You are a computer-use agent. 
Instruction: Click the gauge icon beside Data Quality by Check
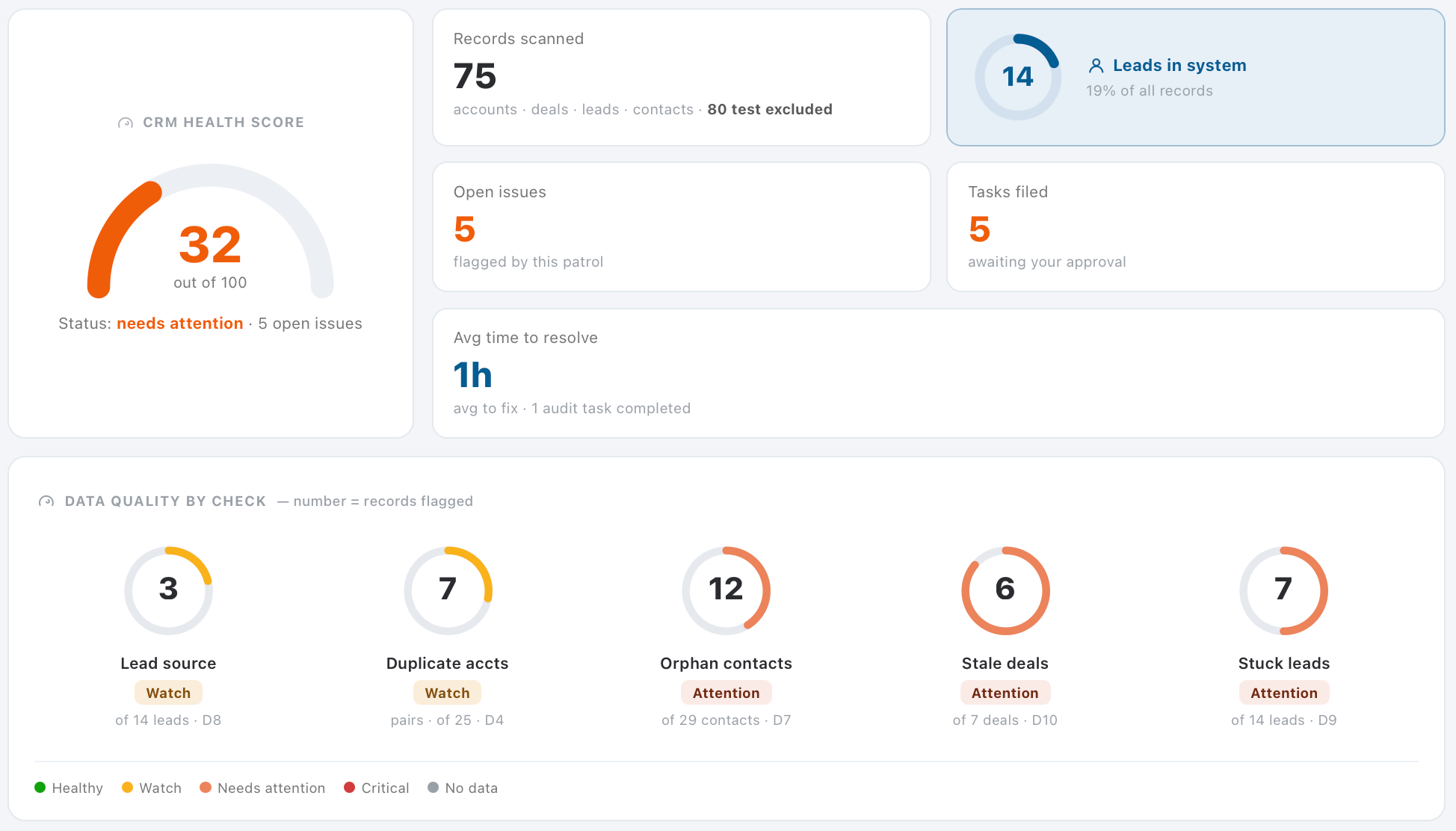click(x=46, y=501)
